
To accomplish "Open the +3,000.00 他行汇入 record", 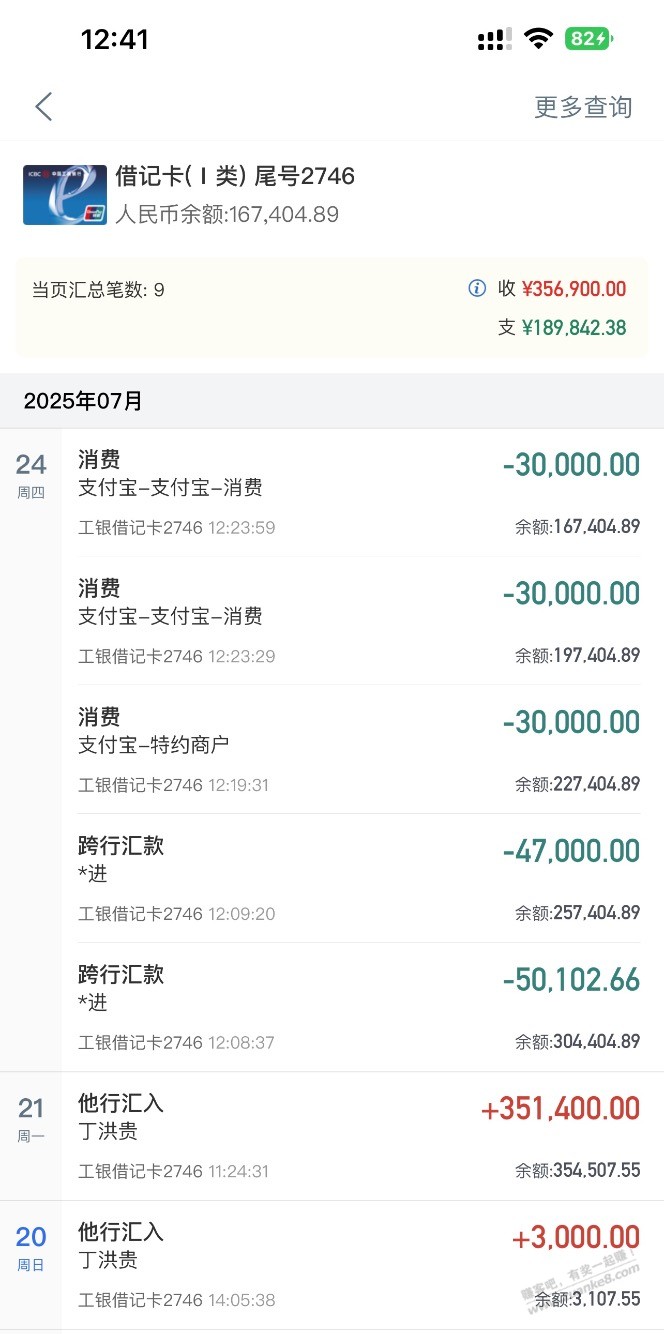I will coord(359,1265).
